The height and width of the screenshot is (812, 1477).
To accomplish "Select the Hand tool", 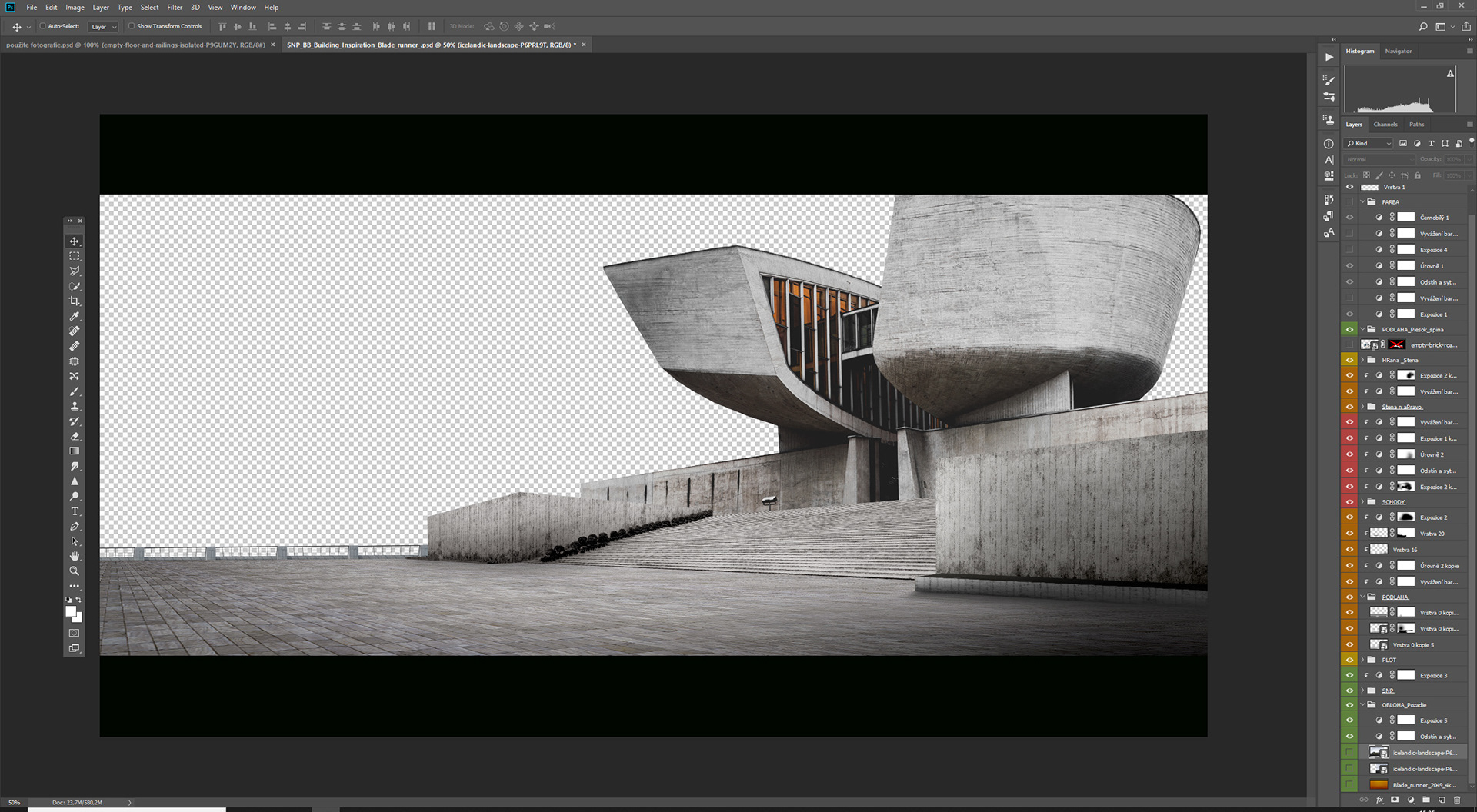I will (x=75, y=556).
